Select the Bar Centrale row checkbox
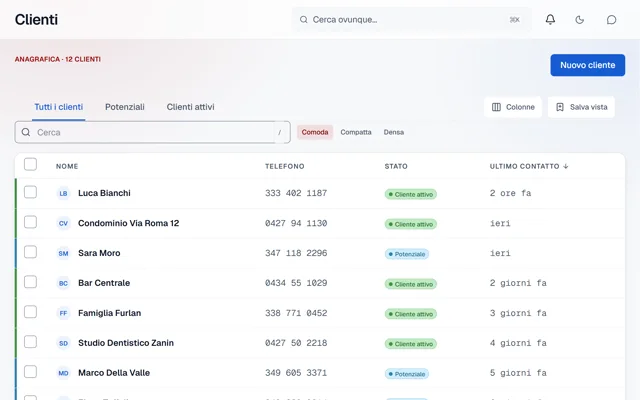The image size is (640, 400). click(x=30, y=282)
